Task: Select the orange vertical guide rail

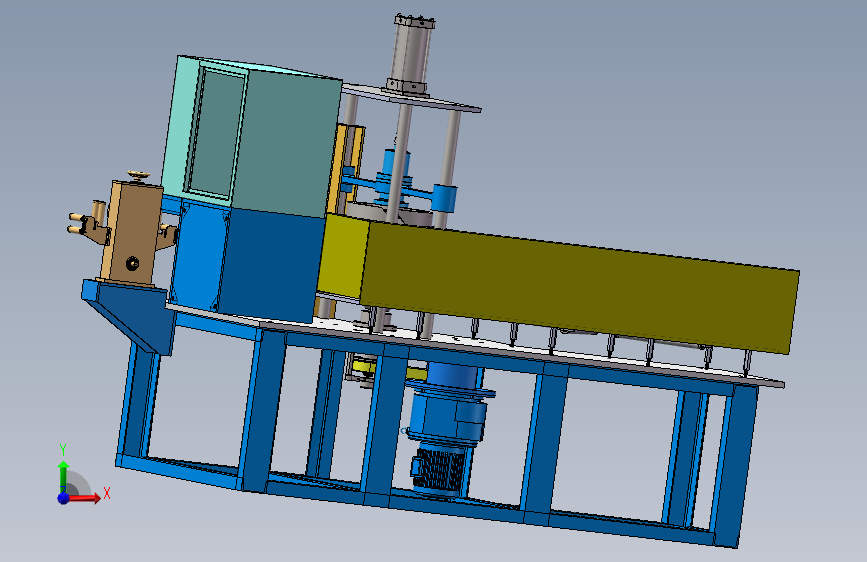Action: pos(347,169)
